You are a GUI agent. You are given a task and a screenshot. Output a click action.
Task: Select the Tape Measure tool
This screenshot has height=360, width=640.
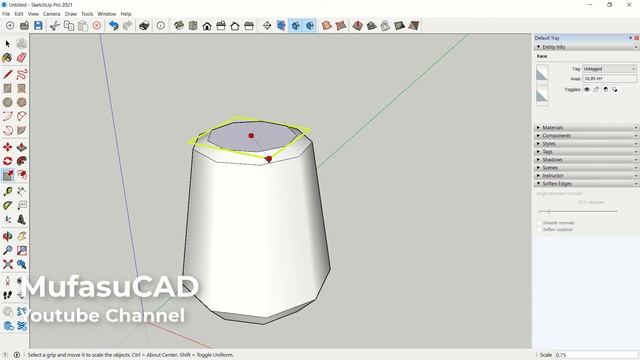pos(8,191)
